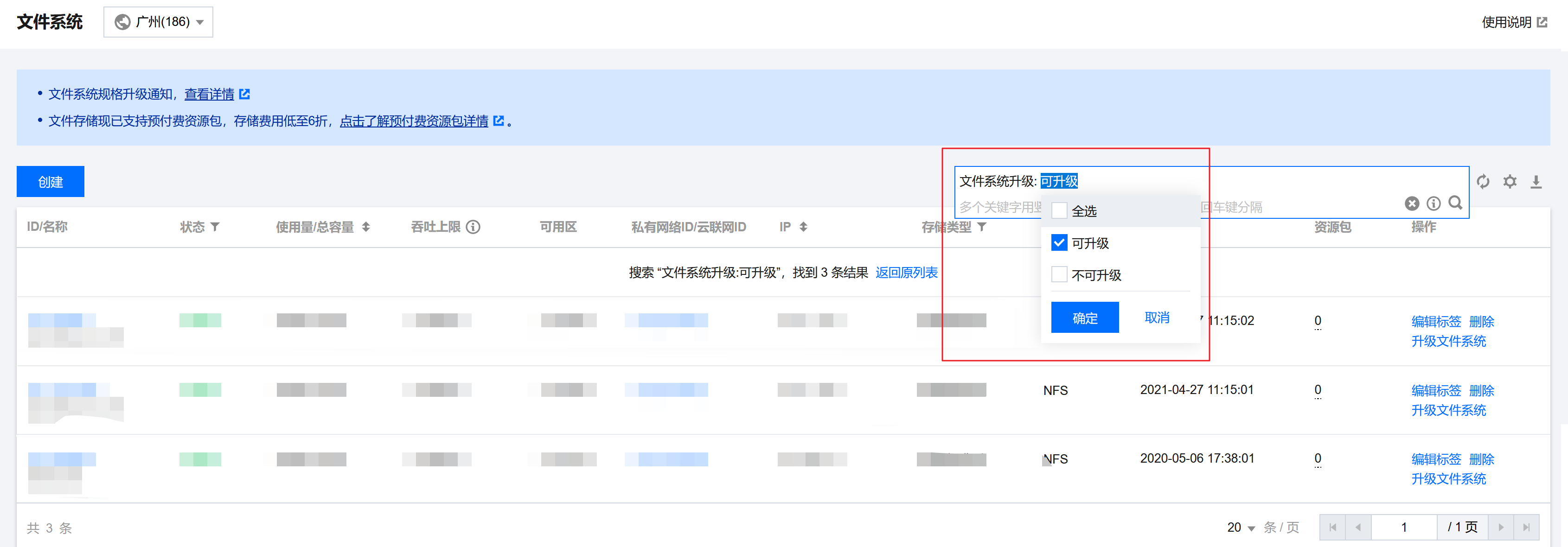Click 取消 in the filter popup
Screen dimensions: 1568x547
pyautogui.click(x=1157, y=318)
